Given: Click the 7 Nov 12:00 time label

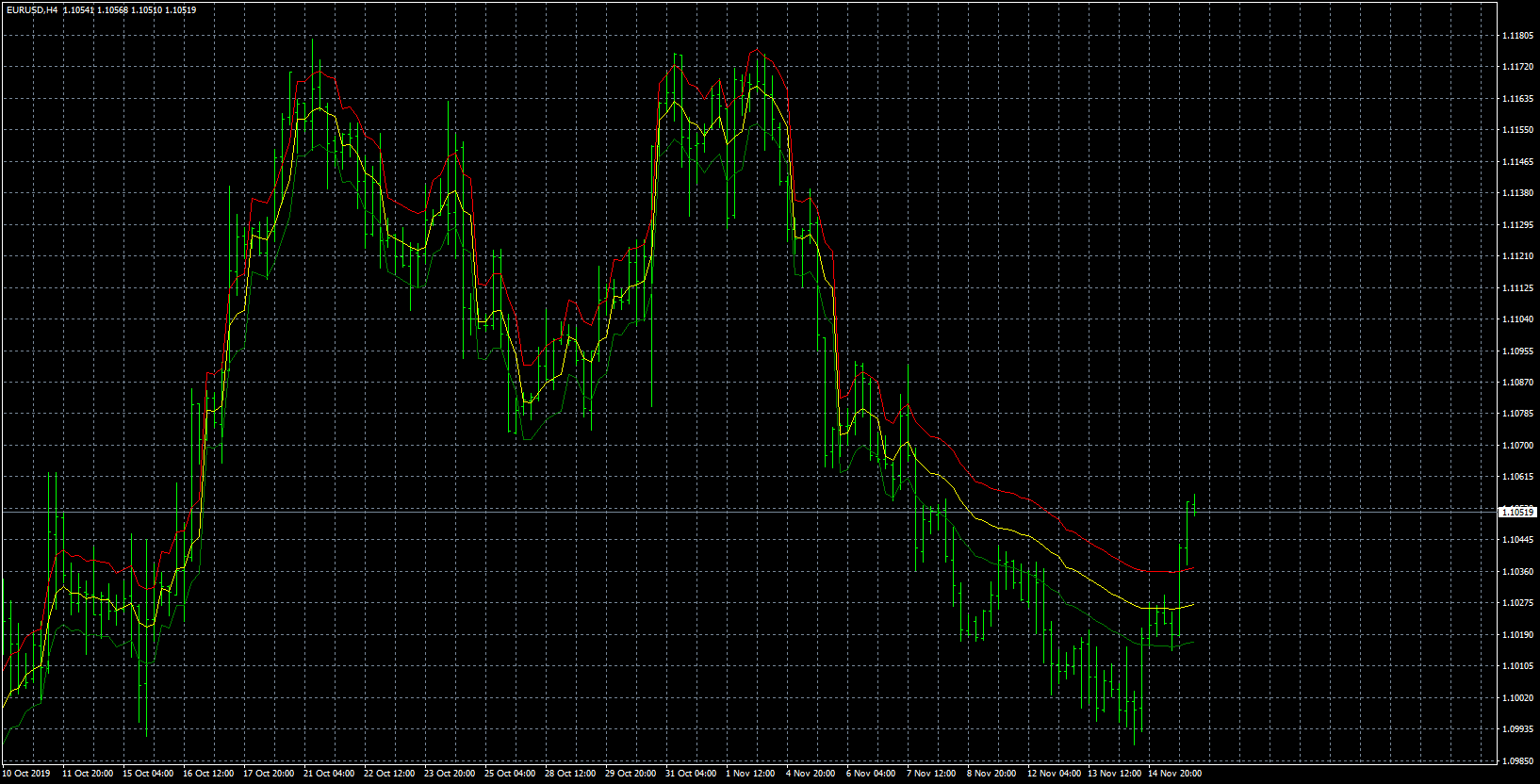Looking at the screenshot, I should pyautogui.click(x=931, y=774).
